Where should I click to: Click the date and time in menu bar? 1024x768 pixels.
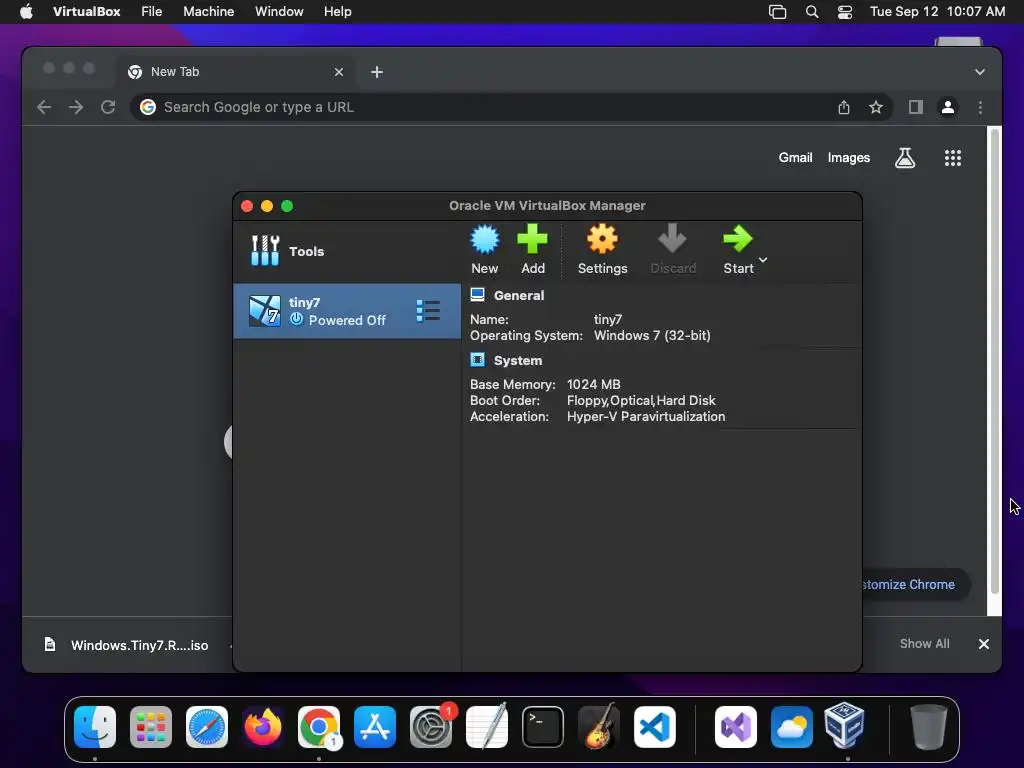[x=937, y=12]
